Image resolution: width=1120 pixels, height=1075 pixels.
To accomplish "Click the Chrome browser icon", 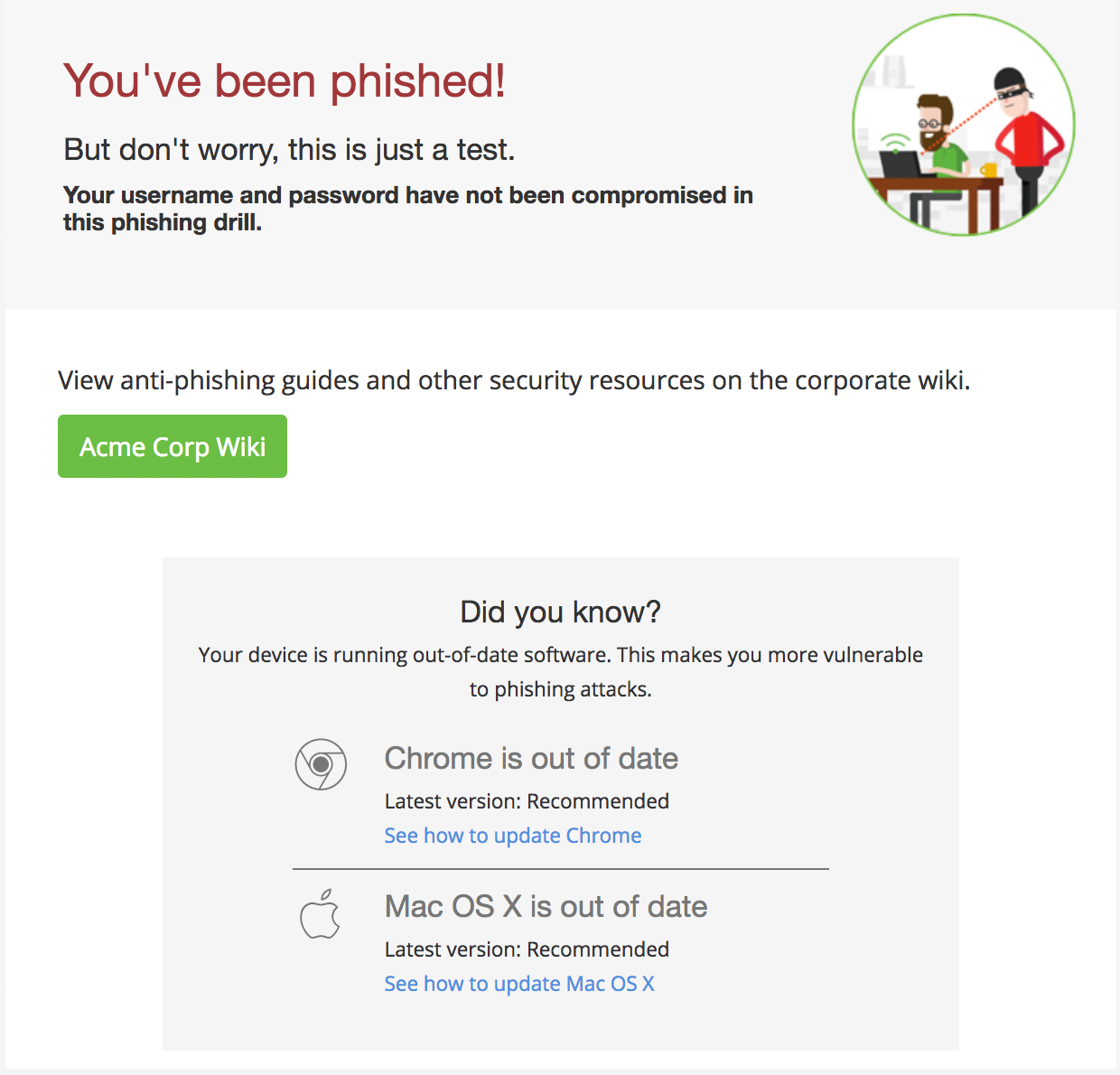I will pos(322,764).
